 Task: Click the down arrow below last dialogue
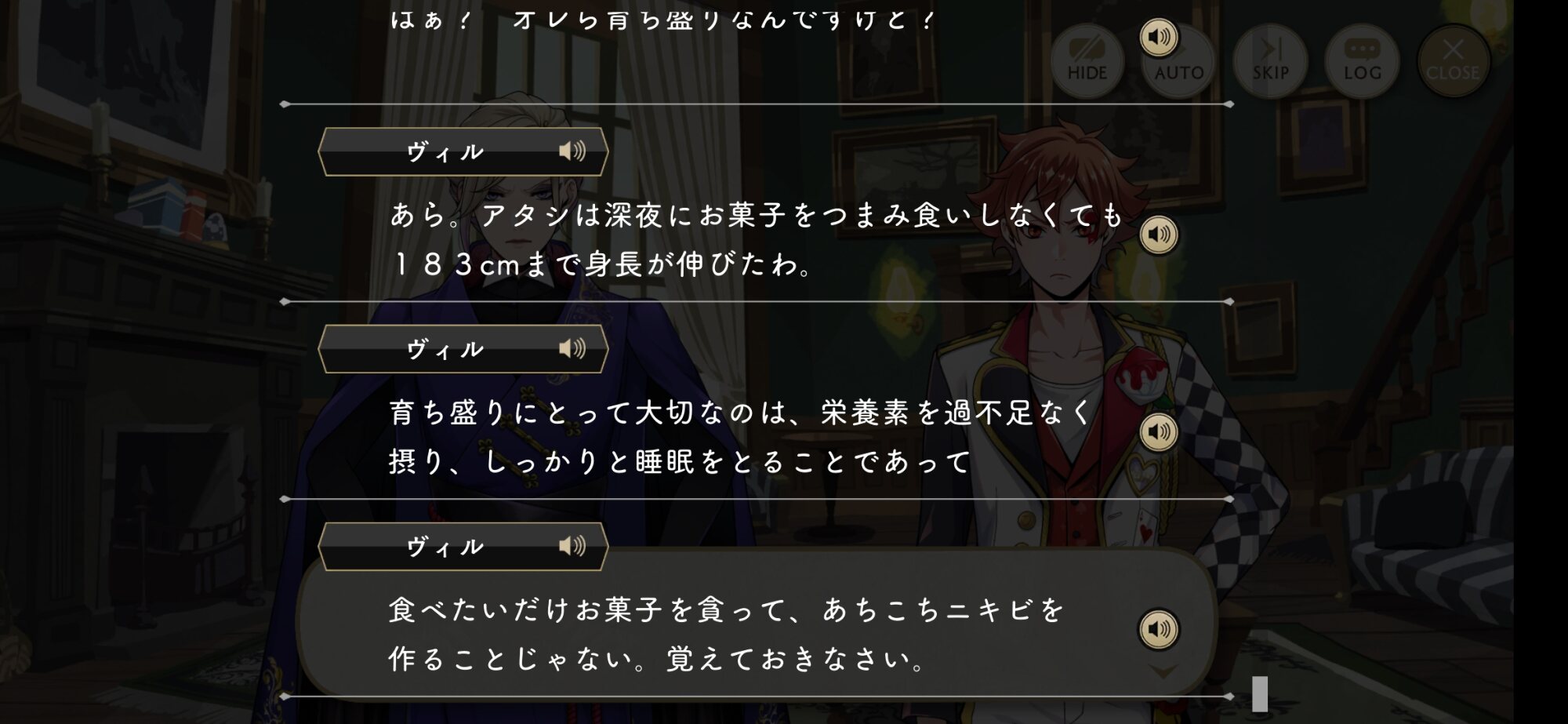coord(1163,671)
